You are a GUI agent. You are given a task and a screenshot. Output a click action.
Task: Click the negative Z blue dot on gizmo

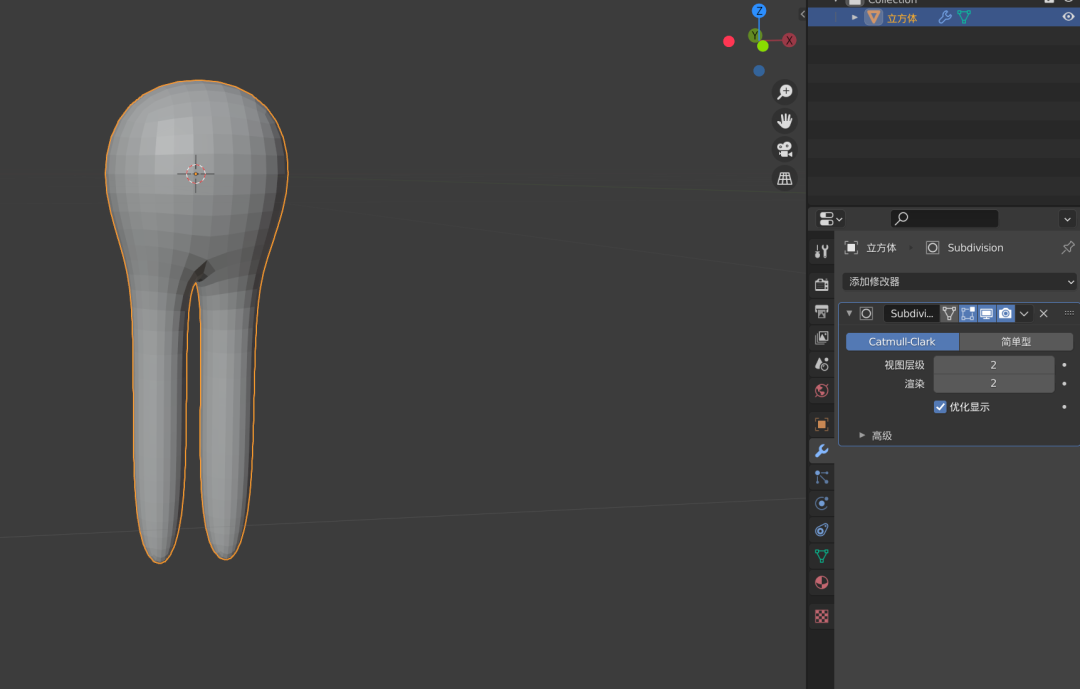click(x=759, y=70)
